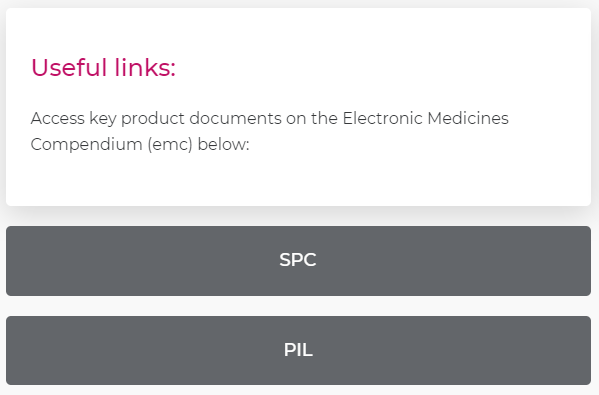
Task: Click the "Electronic Medicines" text
Action: point(426,118)
